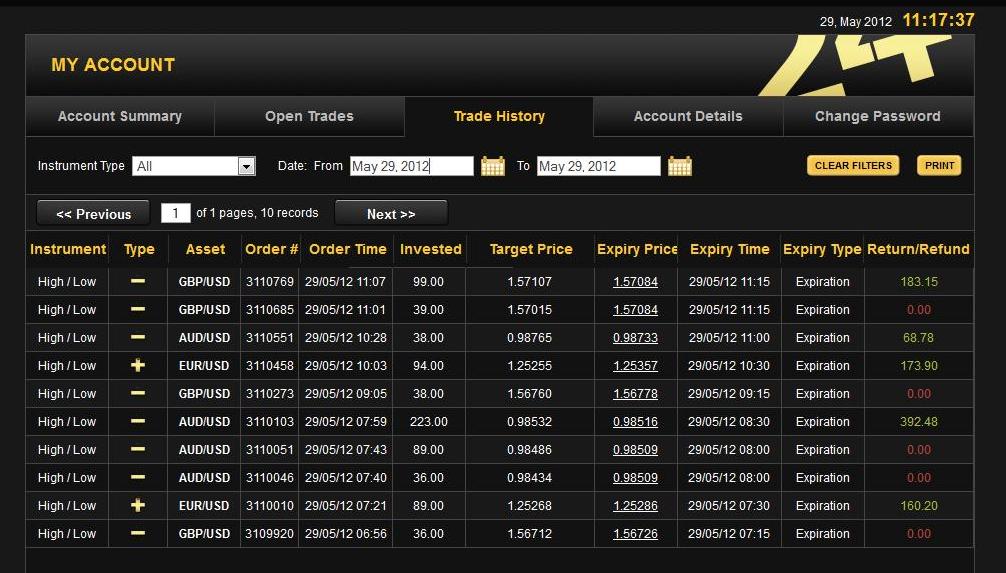Viewport: 1006px width, 573px height.
Task: Click the plus type icon for order 3110458
Action: (138, 365)
